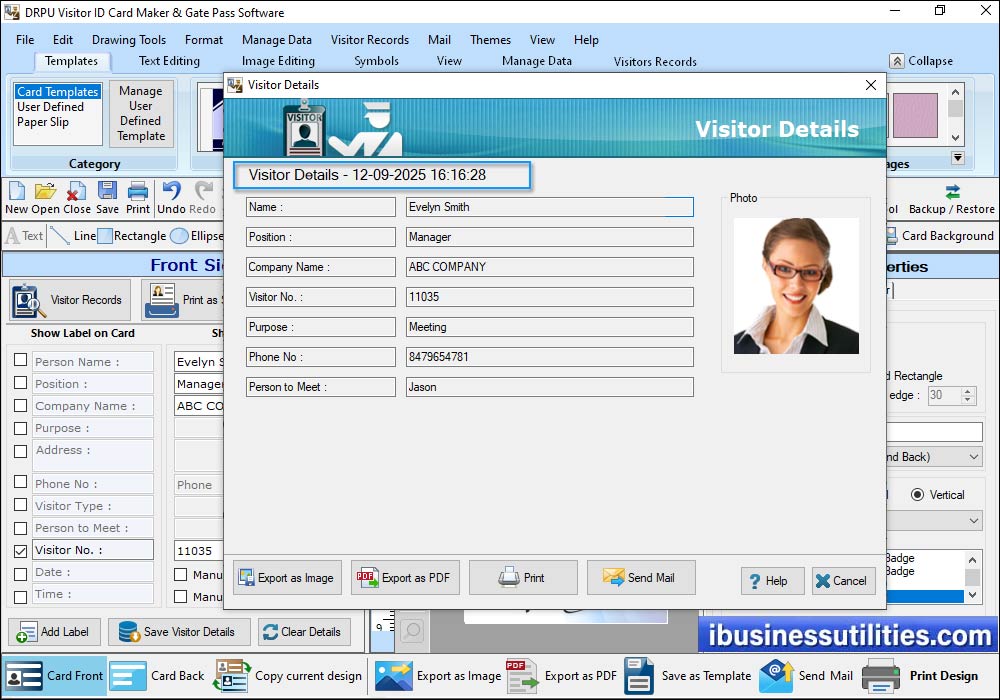This screenshot has height=700, width=1000.
Task: Cancel the Visitor Details dialog
Action: 840,581
